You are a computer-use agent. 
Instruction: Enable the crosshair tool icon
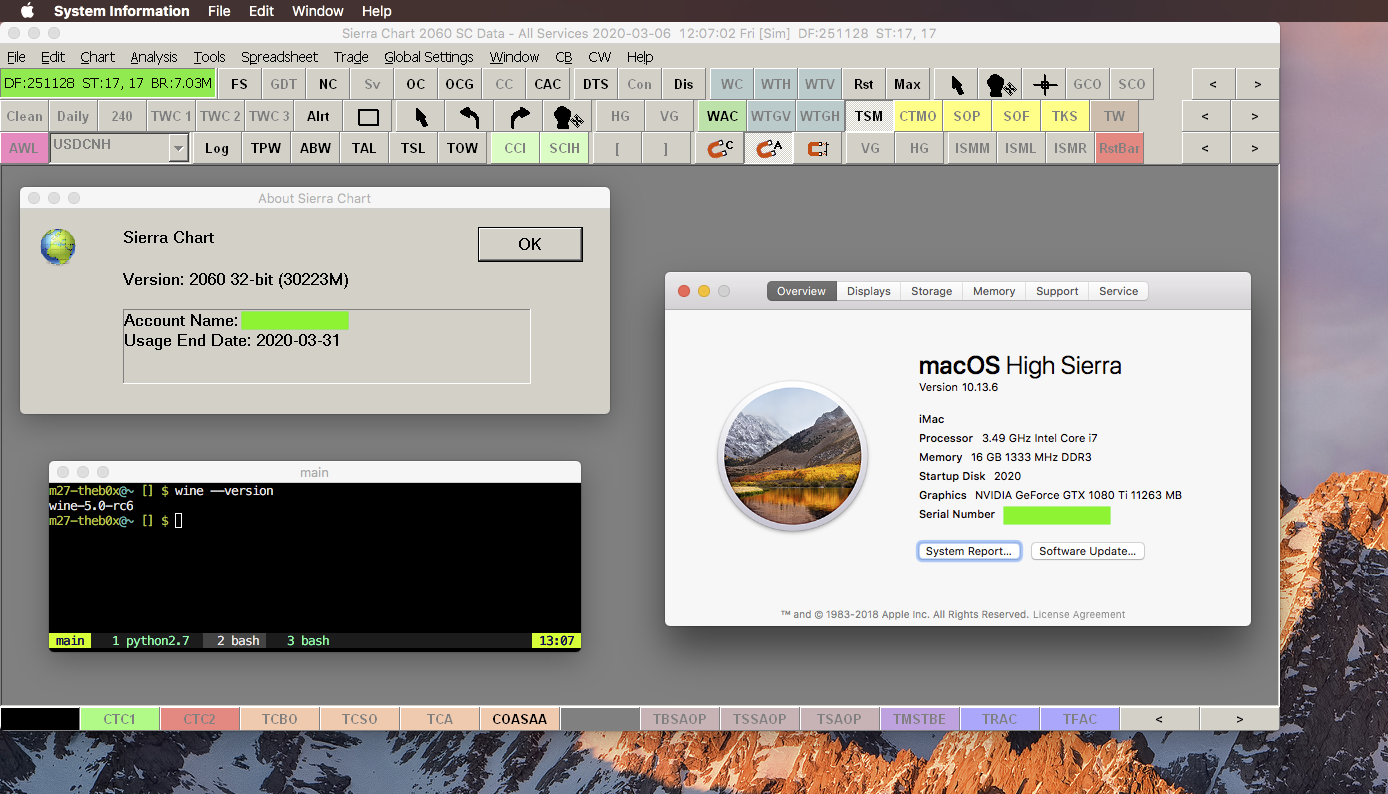(x=1045, y=85)
